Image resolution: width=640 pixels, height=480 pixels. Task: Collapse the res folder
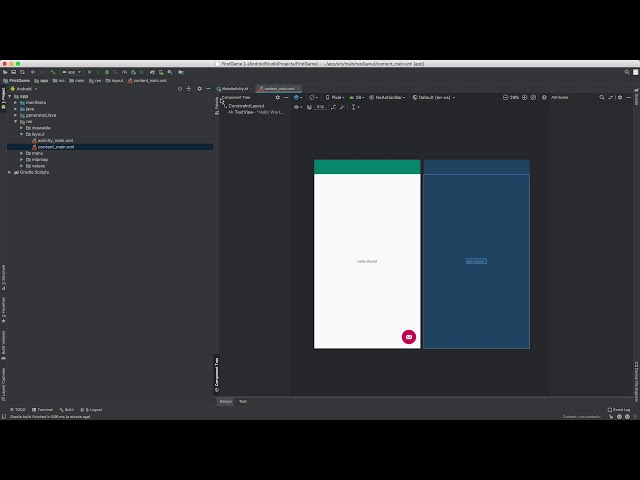16,122
